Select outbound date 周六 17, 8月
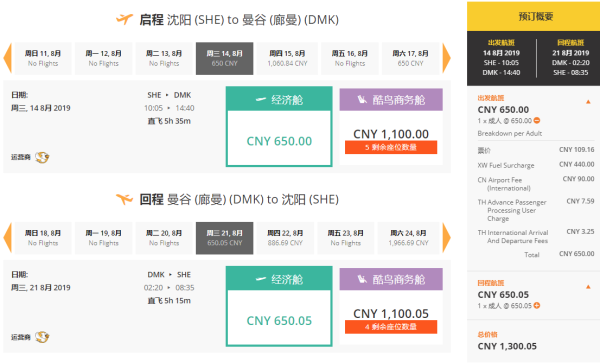This screenshot has width=600, height=363. pos(410,58)
